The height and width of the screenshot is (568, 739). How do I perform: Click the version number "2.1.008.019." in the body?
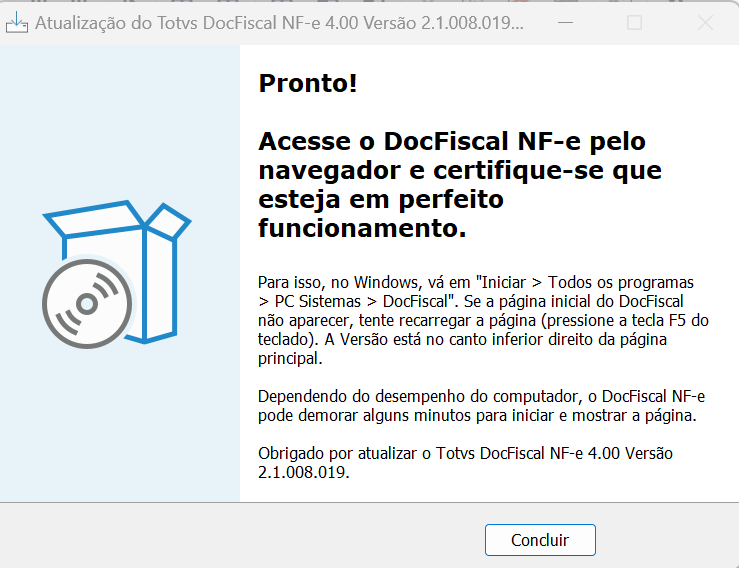pyautogui.click(x=304, y=472)
